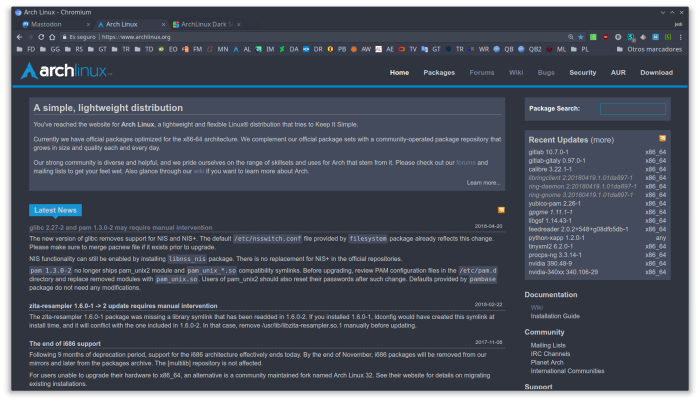Image resolution: width=700 pixels, height=402 pixels.
Task: Bookmark this page with the star icon
Action: tap(581, 37)
